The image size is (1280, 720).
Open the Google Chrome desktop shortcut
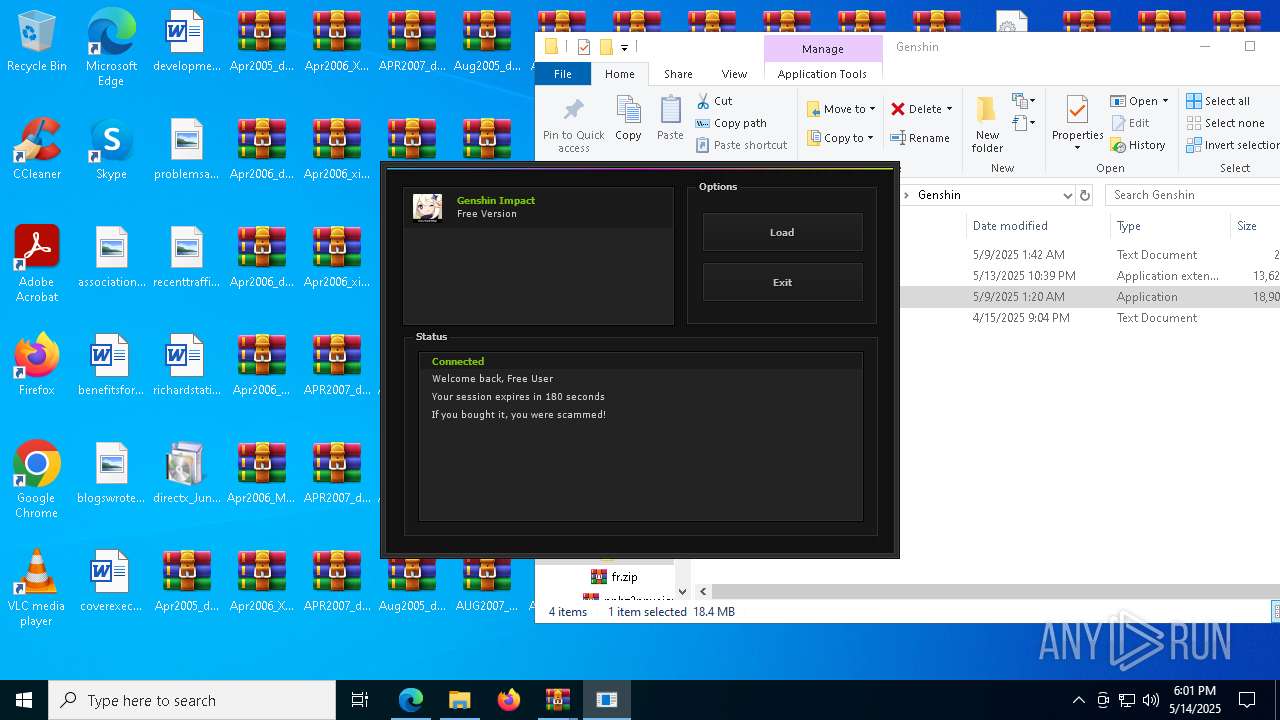coord(37,479)
